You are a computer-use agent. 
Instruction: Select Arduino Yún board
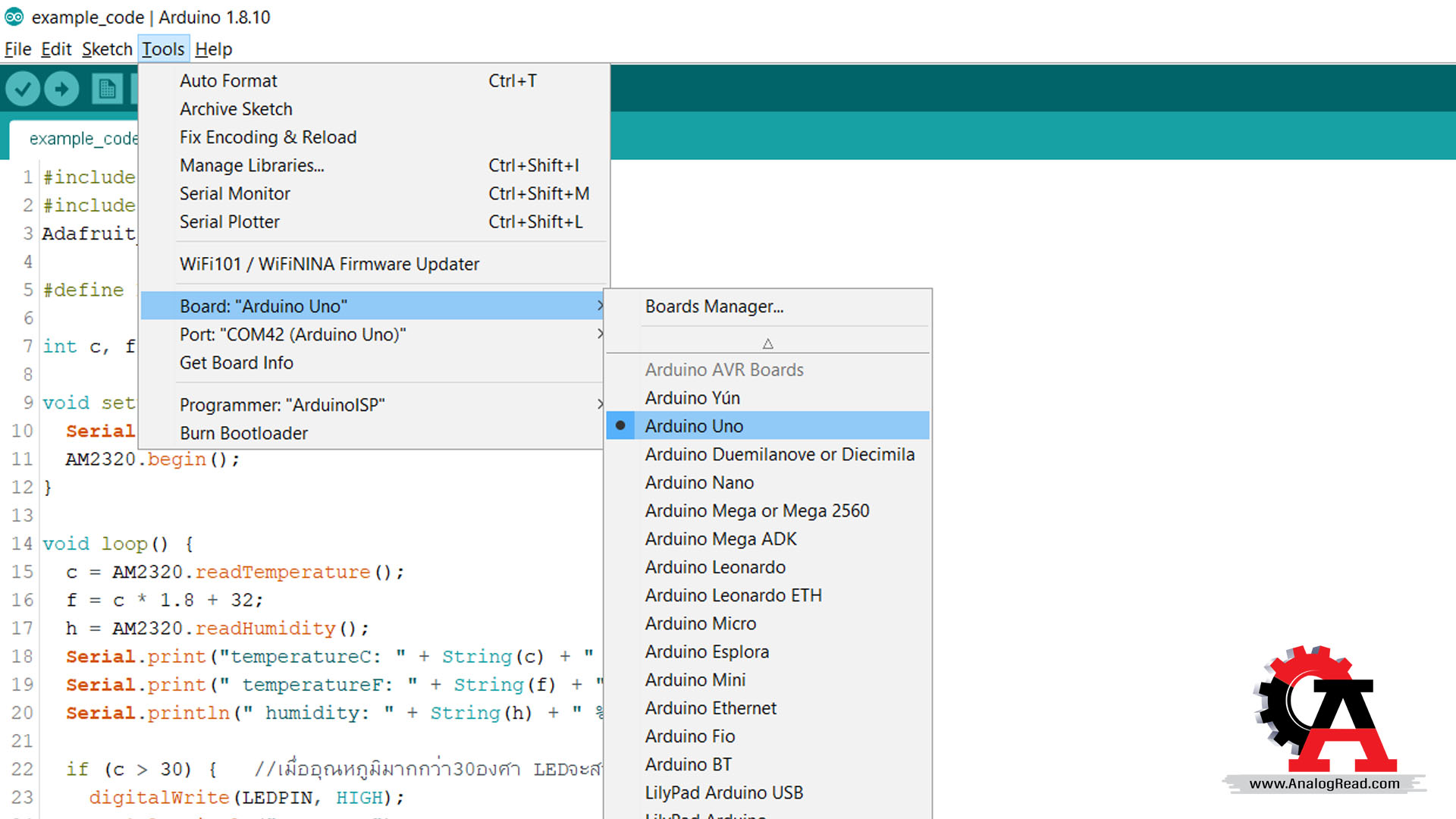tap(767, 397)
